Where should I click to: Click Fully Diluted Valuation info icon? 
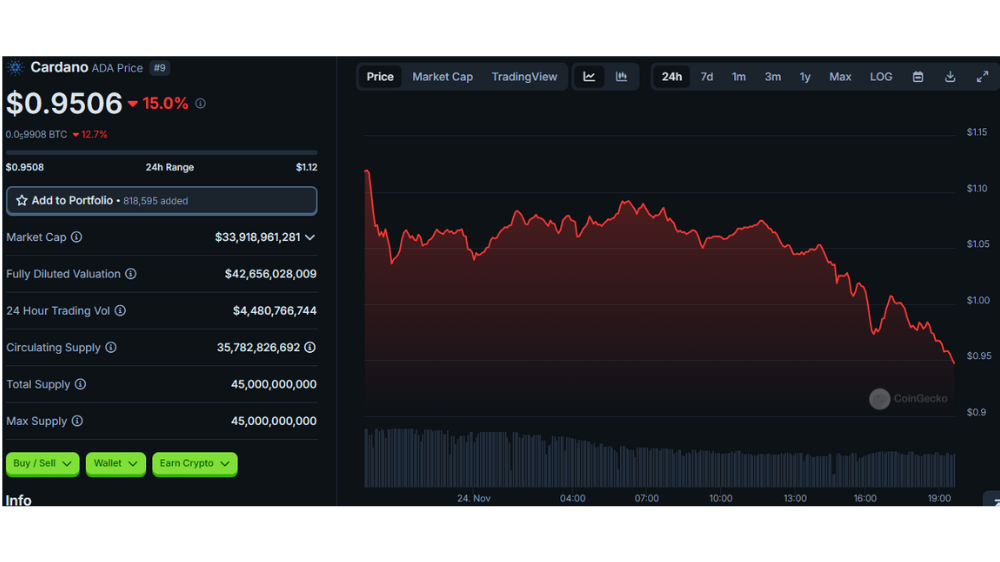(x=131, y=274)
